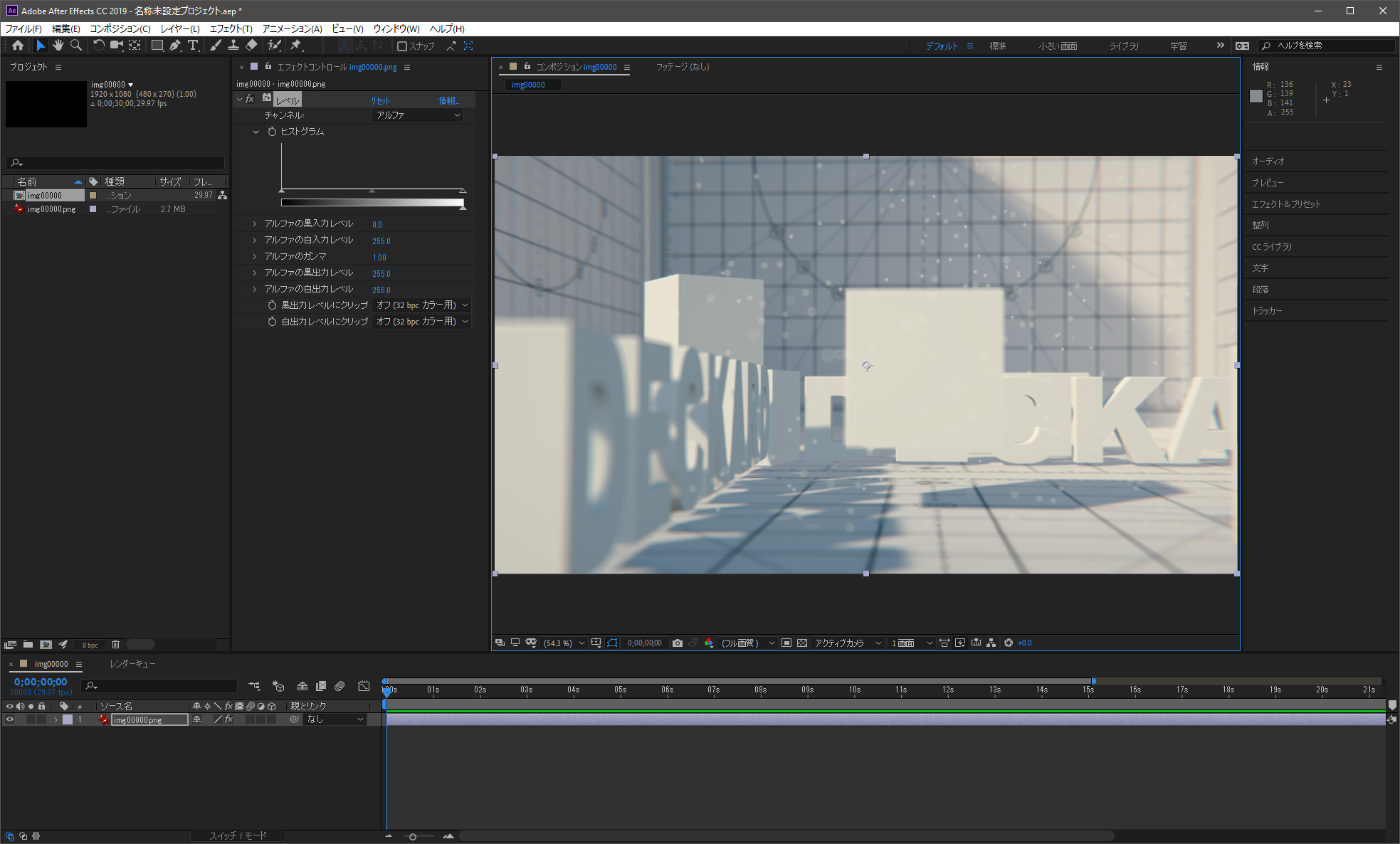The image size is (1400, 844).
Task: Select the Hand tool in toolbar
Action: [x=58, y=46]
